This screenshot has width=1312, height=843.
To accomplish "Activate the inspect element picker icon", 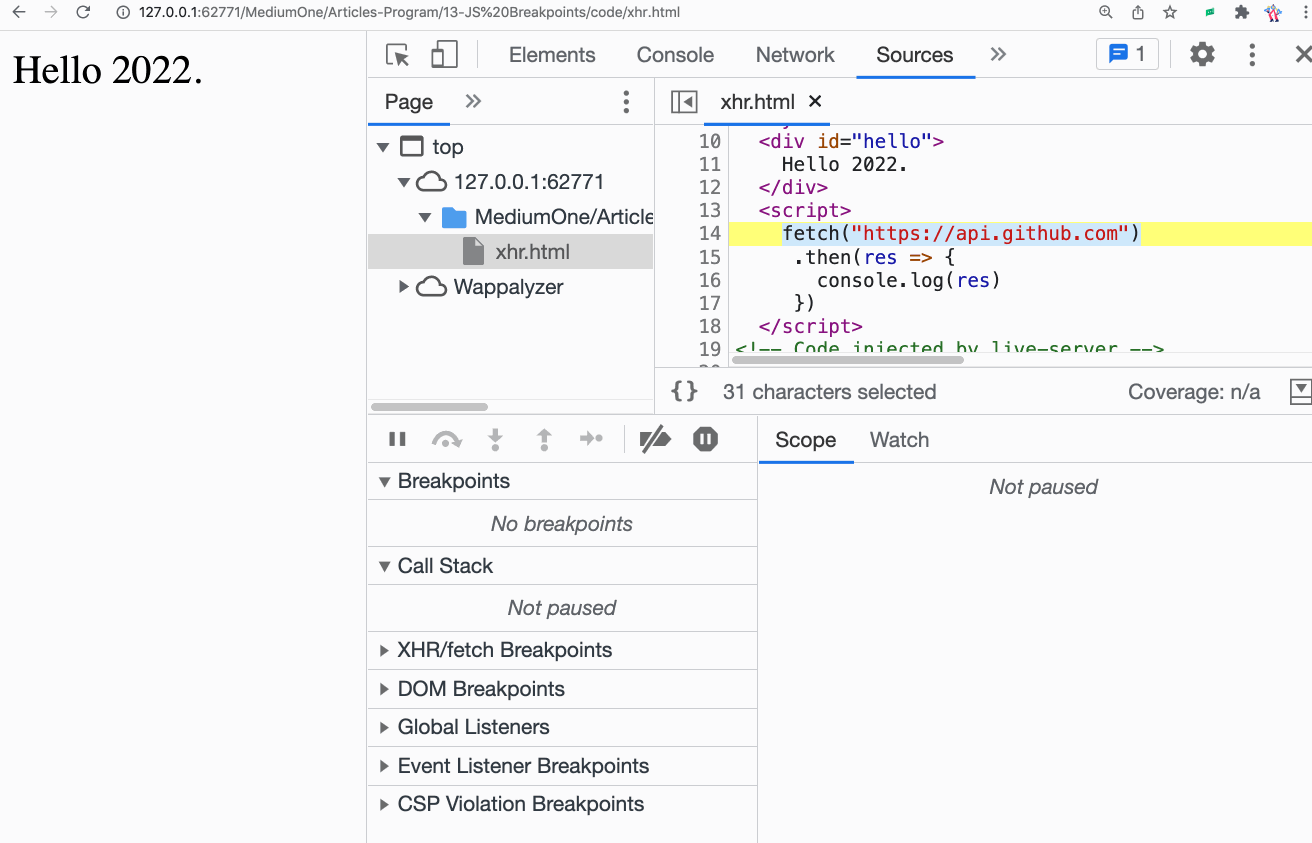I will [397, 55].
